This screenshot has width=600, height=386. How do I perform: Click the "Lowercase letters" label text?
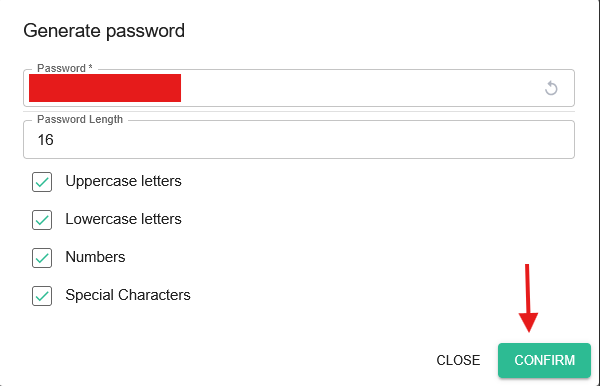point(123,219)
